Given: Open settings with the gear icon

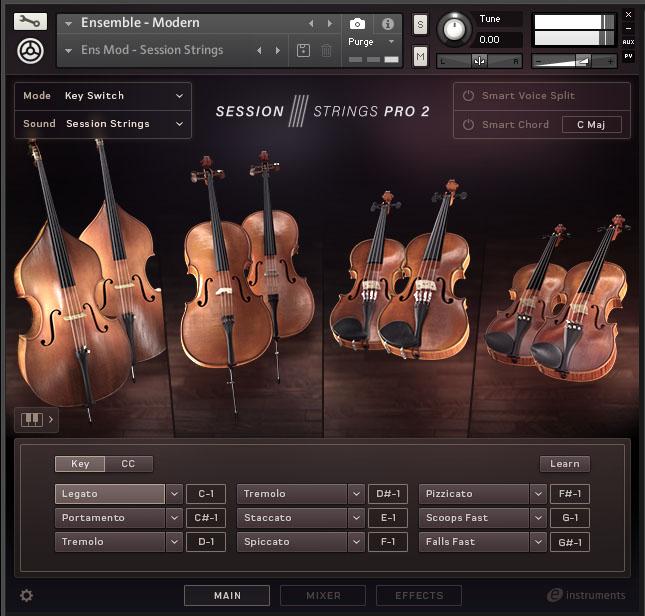Looking at the screenshot, I should tap(26, 595).
